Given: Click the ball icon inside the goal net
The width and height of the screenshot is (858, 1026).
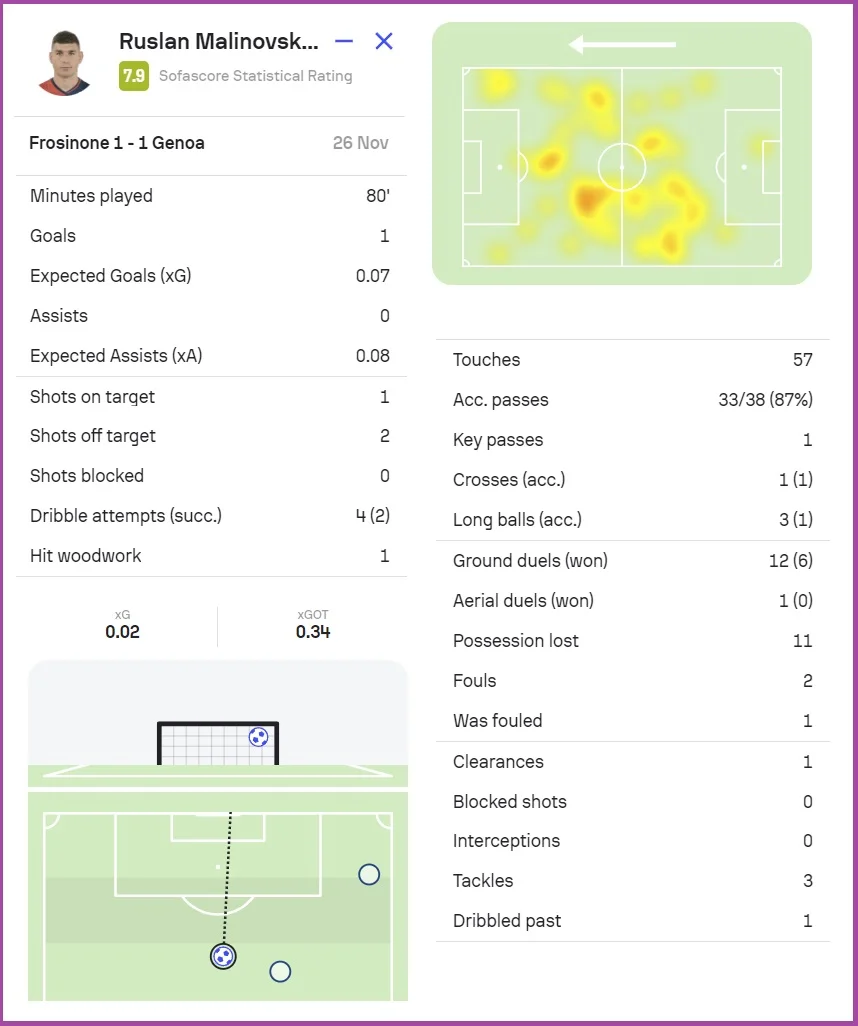Looking at the screenshot, I should [258, 737].
